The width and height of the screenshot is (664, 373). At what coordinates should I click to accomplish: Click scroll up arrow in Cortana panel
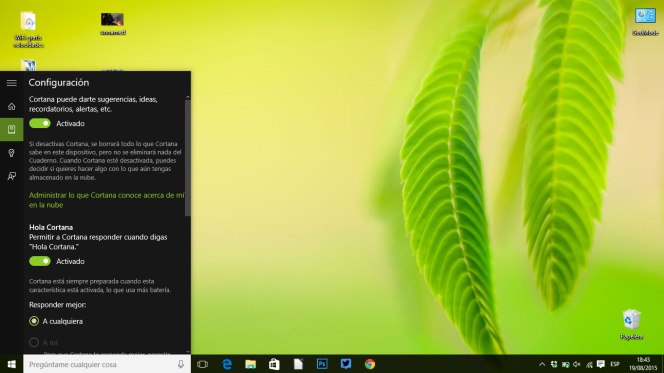point(188,98)
